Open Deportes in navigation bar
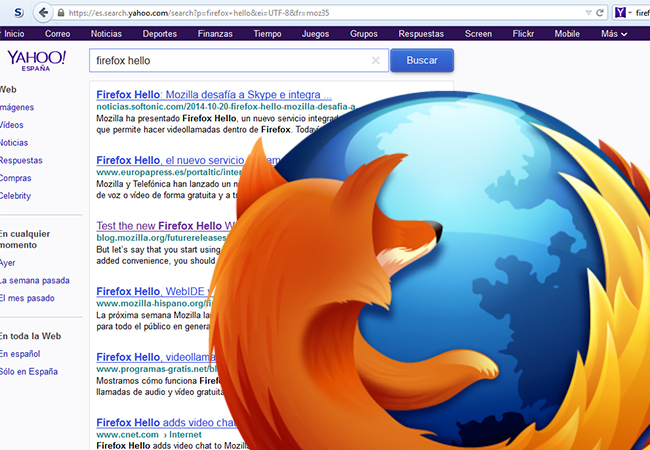650x450 pixels. click(x=160, y=34)
